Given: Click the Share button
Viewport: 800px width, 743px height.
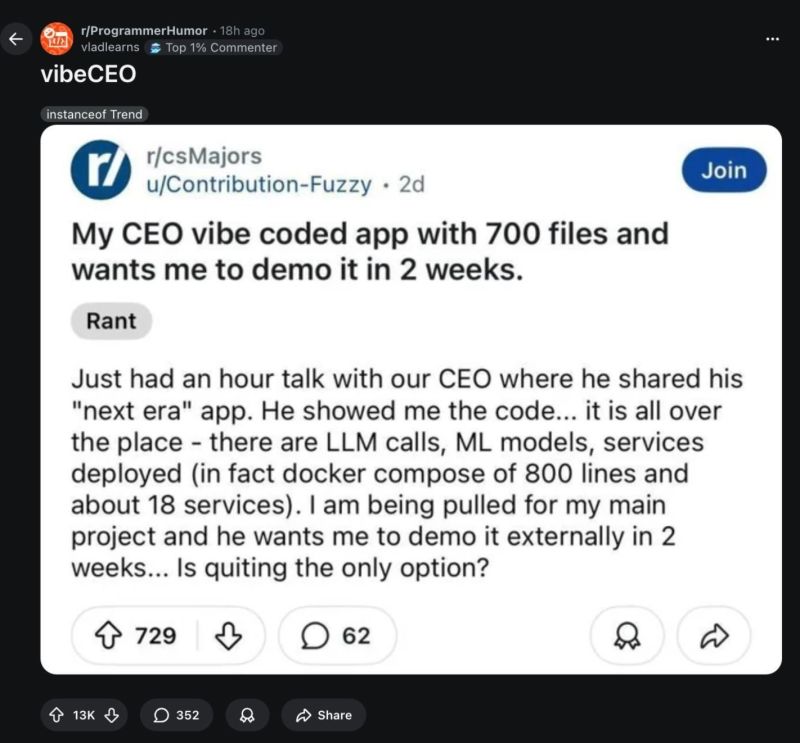Looking at the screenshot, I should [323, 714].
